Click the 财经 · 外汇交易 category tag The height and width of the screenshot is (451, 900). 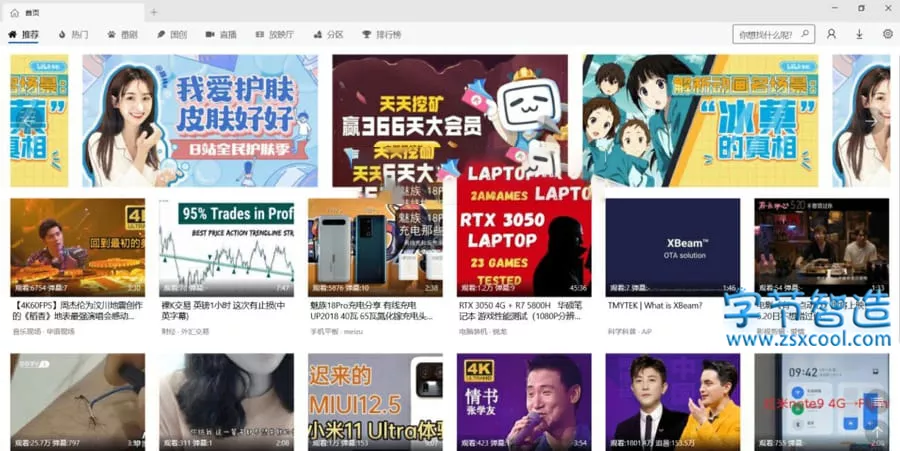(x=185, y=331)
